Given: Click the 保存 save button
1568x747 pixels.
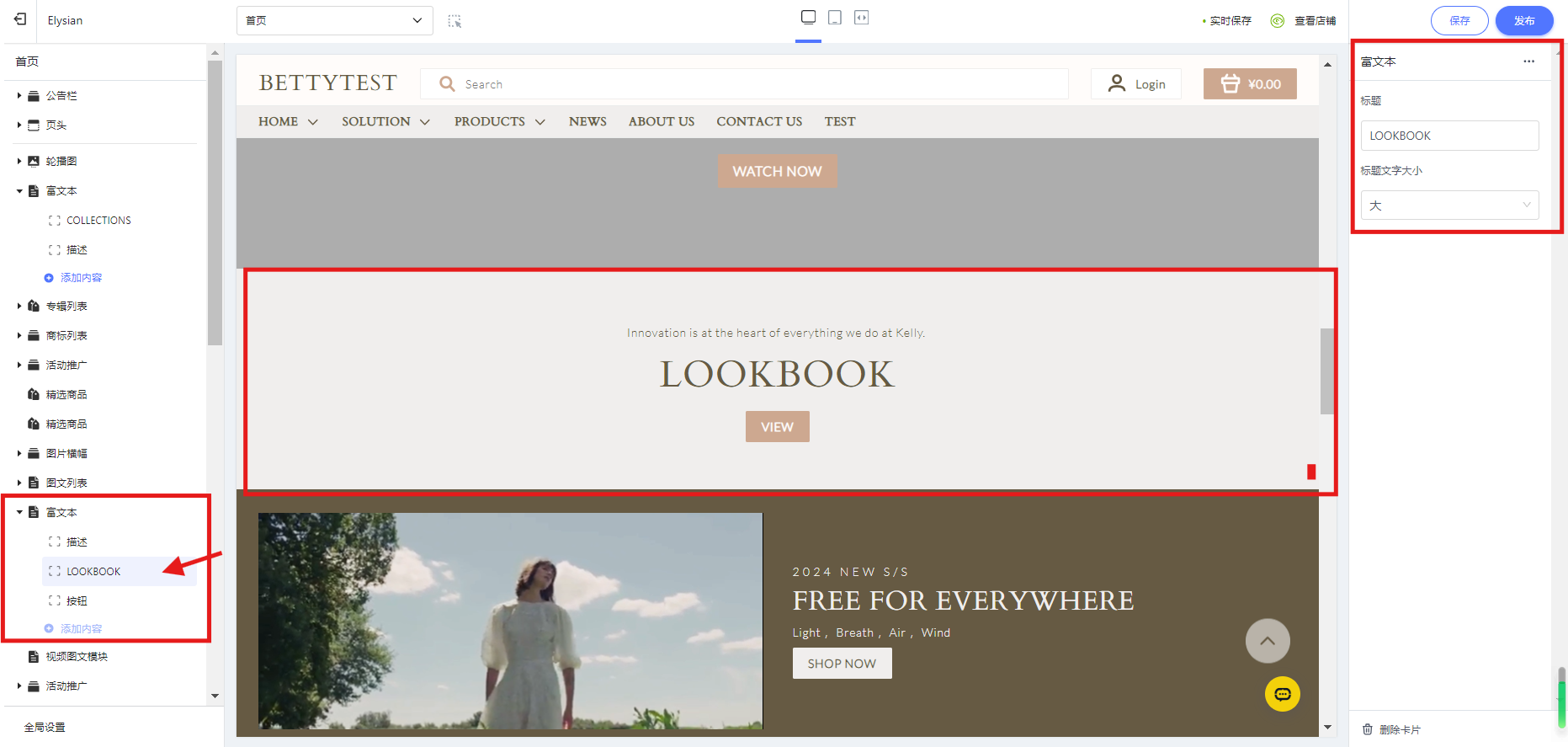Looking at the screenshot, I should point(1459,21).
